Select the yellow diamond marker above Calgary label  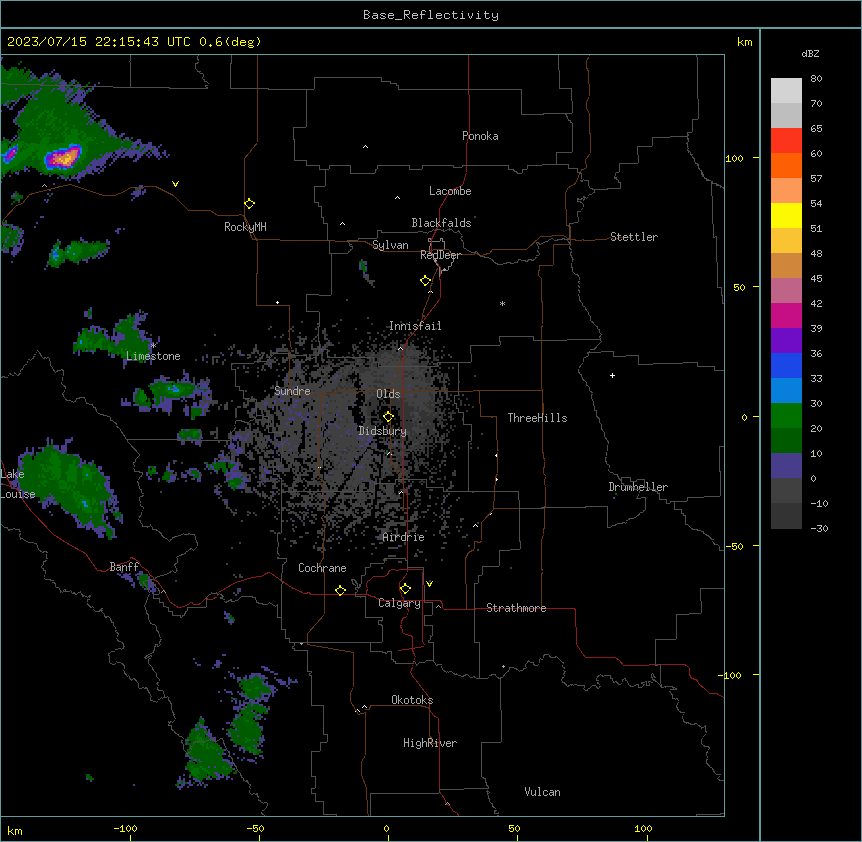(405, 589)
